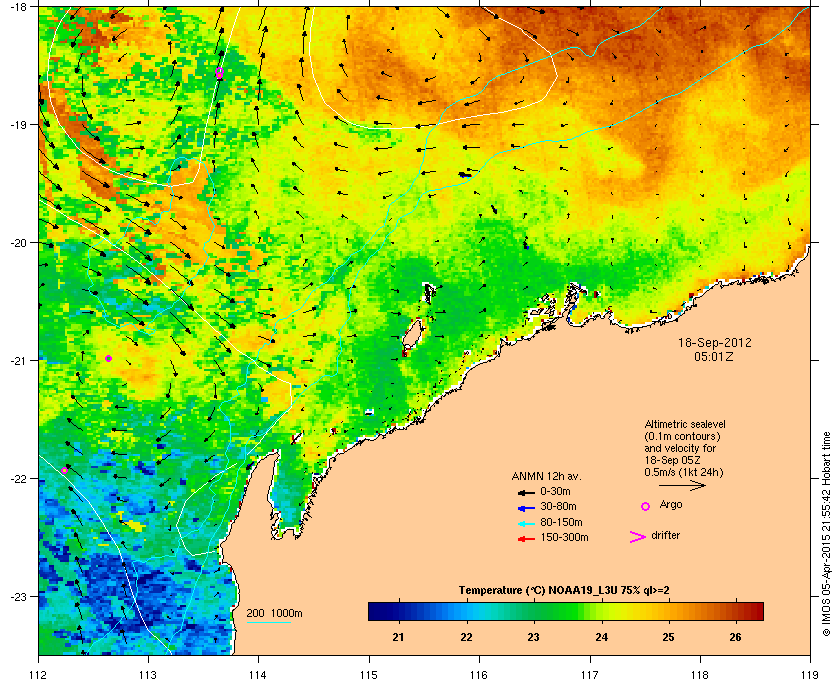This screenshot has width=840, height=680.
Task: Click the '200 1000m' isobath label
Action: click(274, 614)
